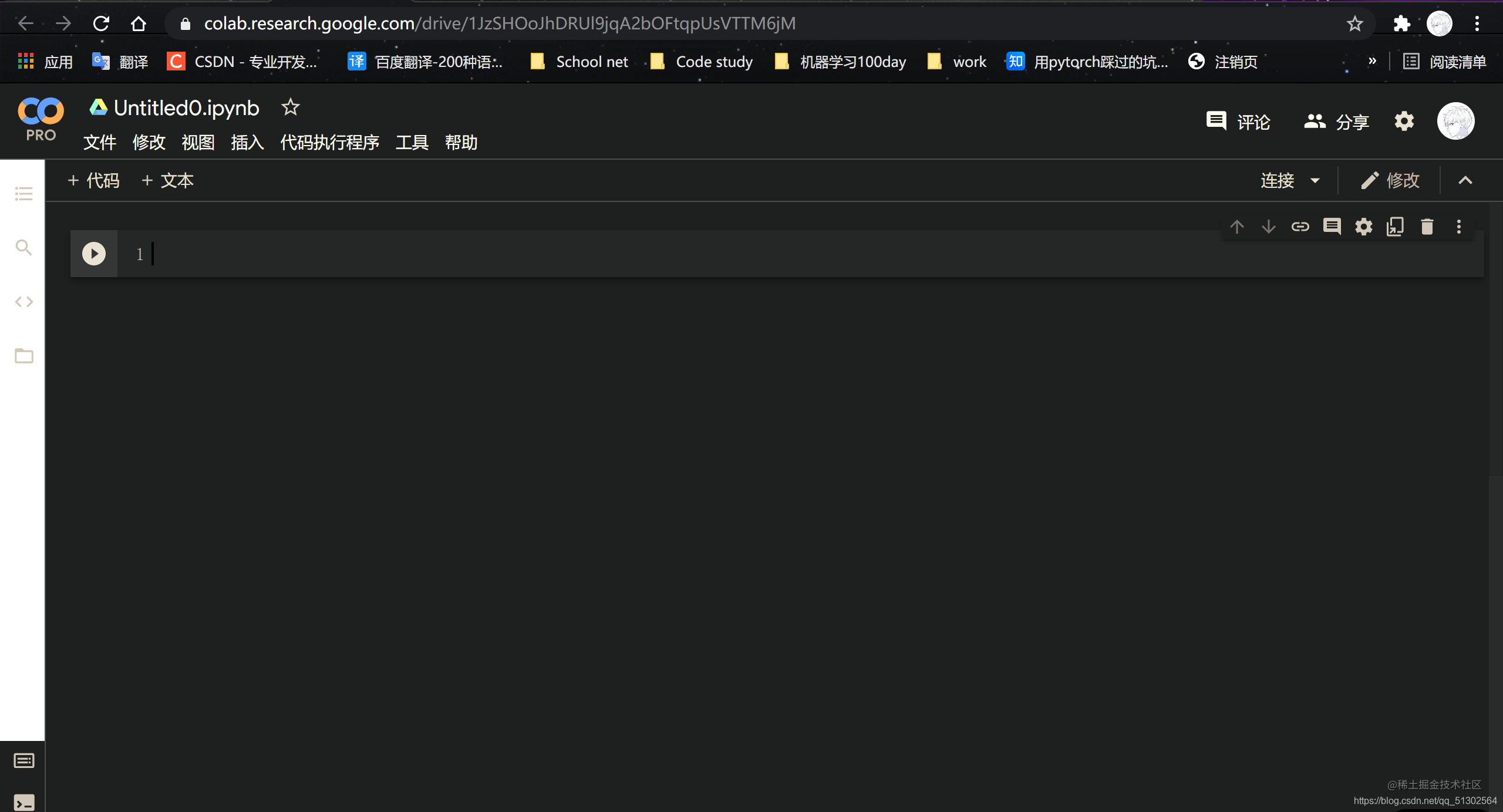Open the 帮助 menu

tap(461, 142)
